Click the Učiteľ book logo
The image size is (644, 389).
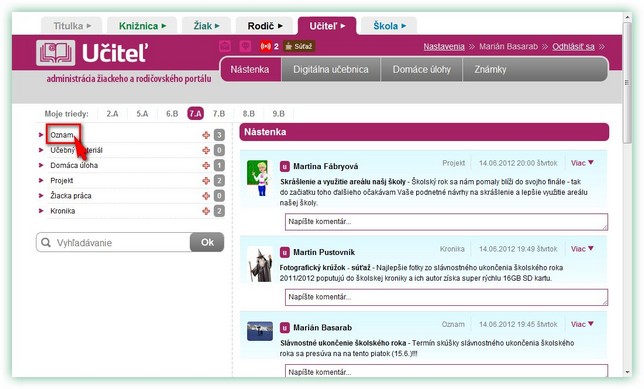55,53
